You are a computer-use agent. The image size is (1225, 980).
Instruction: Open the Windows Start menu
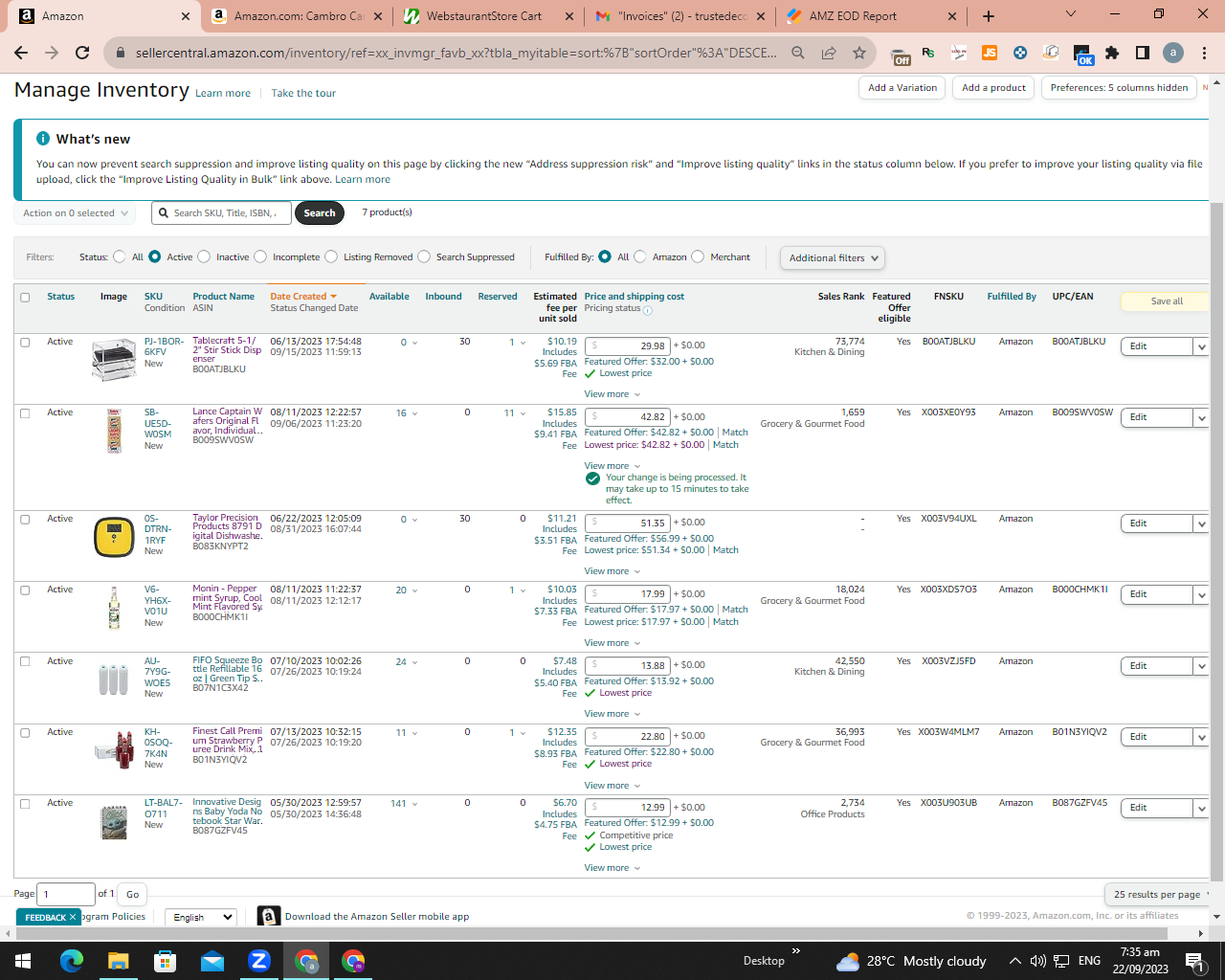coord(23,961)
